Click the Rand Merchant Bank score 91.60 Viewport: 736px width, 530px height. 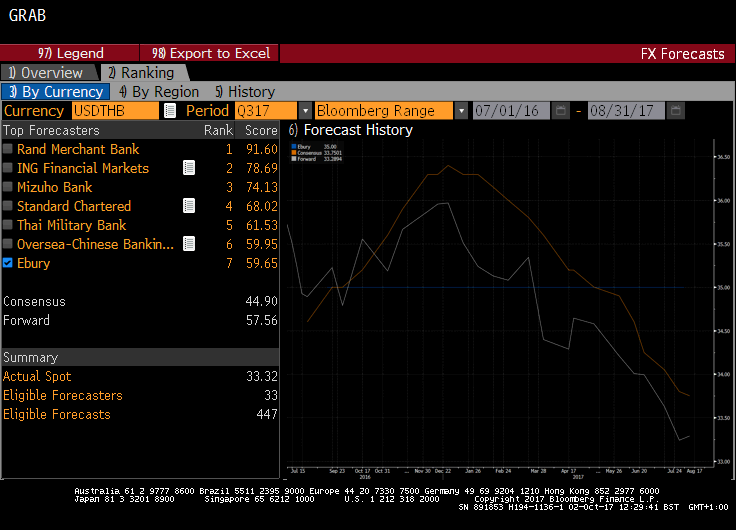pos(261,149)
